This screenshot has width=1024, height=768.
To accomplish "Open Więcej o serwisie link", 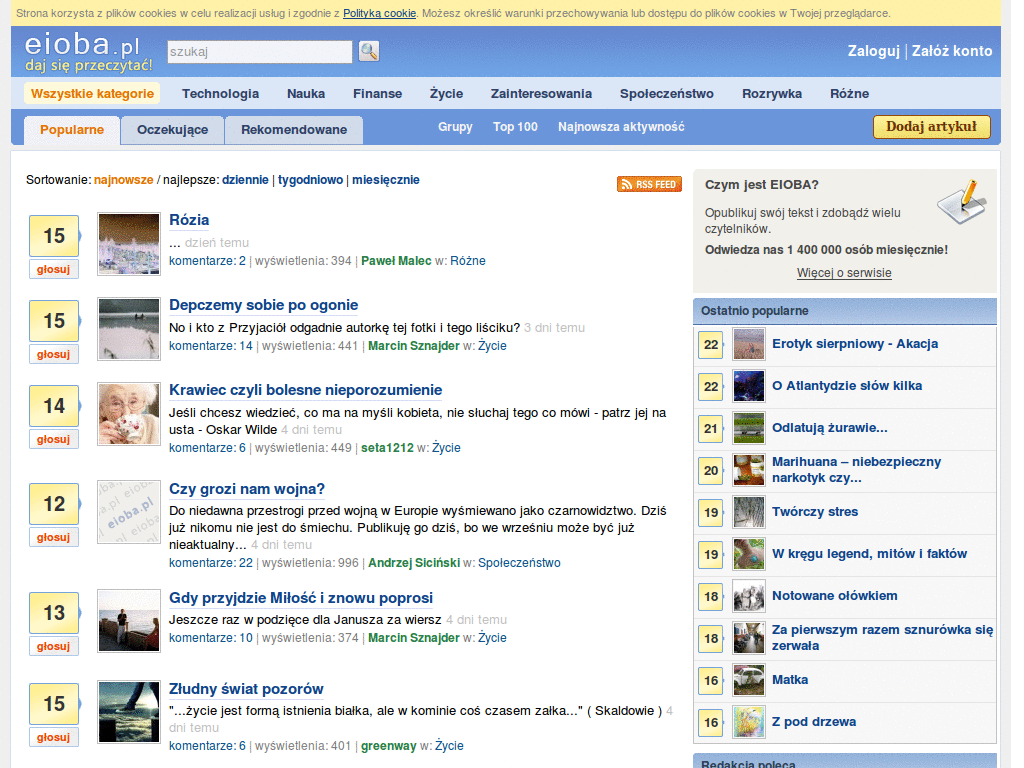I will pos(844,272).
